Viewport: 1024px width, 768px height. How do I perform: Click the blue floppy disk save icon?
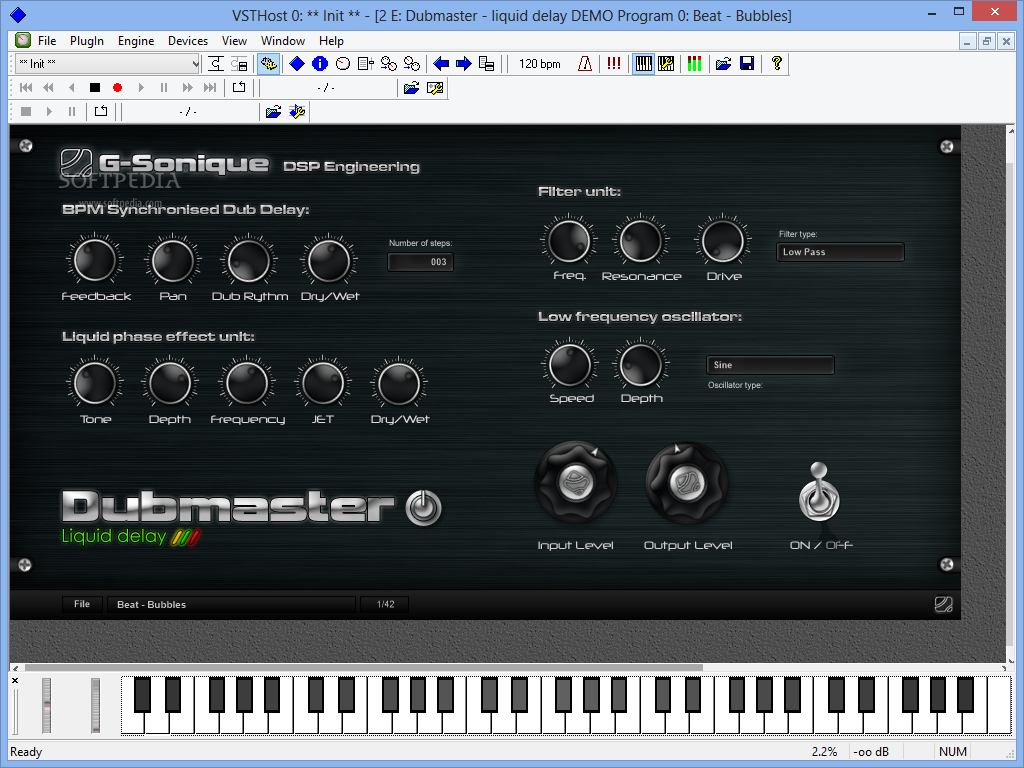click(746, 63)
